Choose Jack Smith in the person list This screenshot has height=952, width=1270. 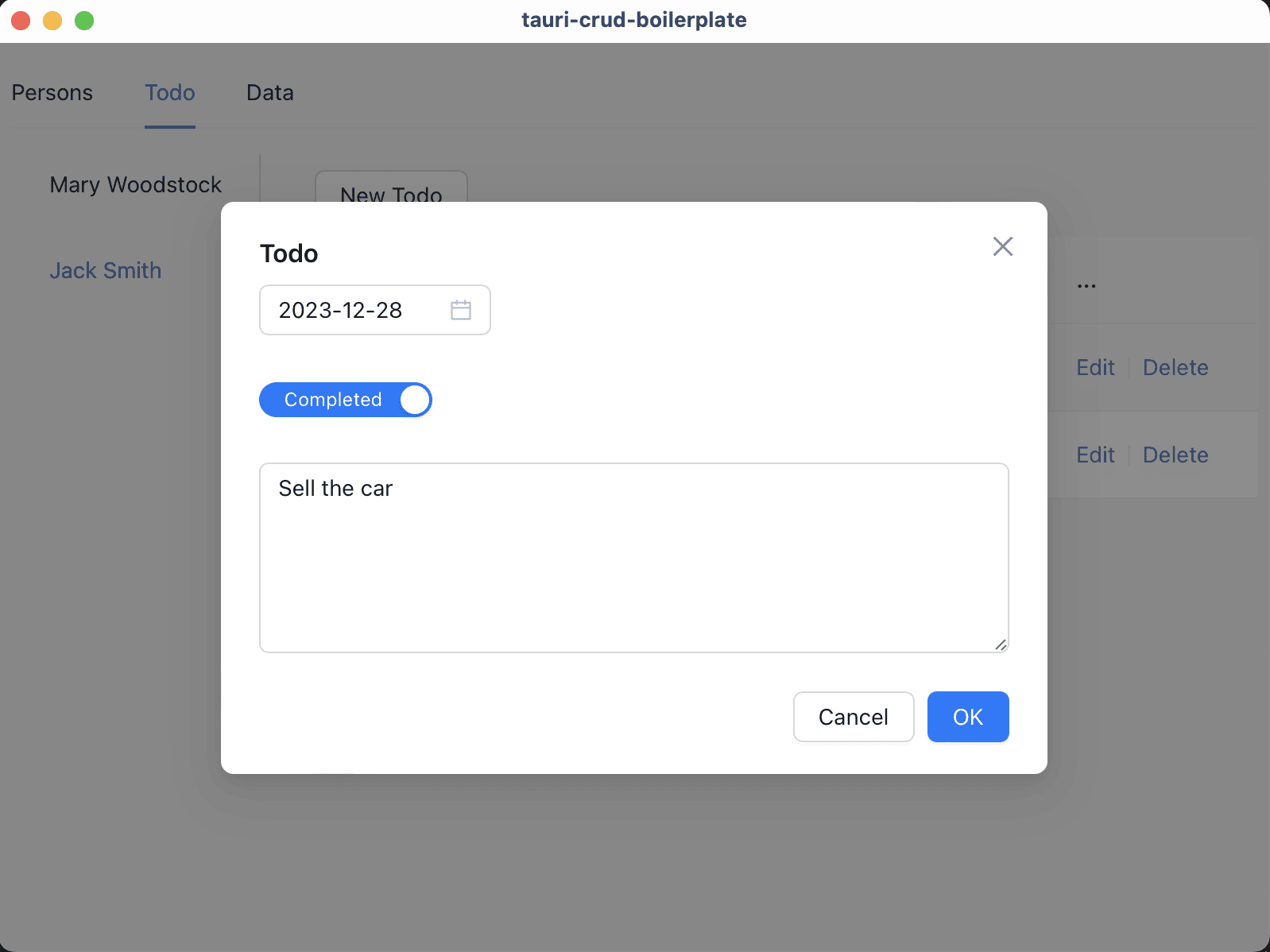point(106,271)
